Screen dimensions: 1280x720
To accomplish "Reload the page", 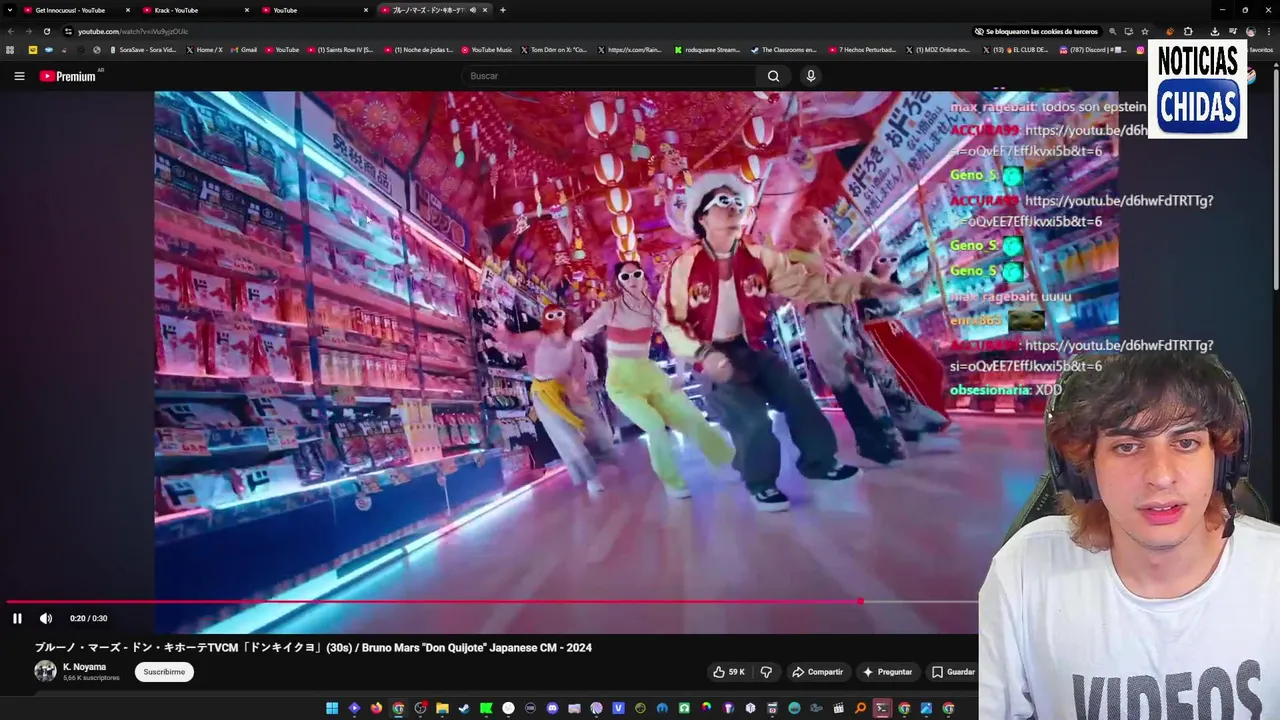I will (46, 31).
